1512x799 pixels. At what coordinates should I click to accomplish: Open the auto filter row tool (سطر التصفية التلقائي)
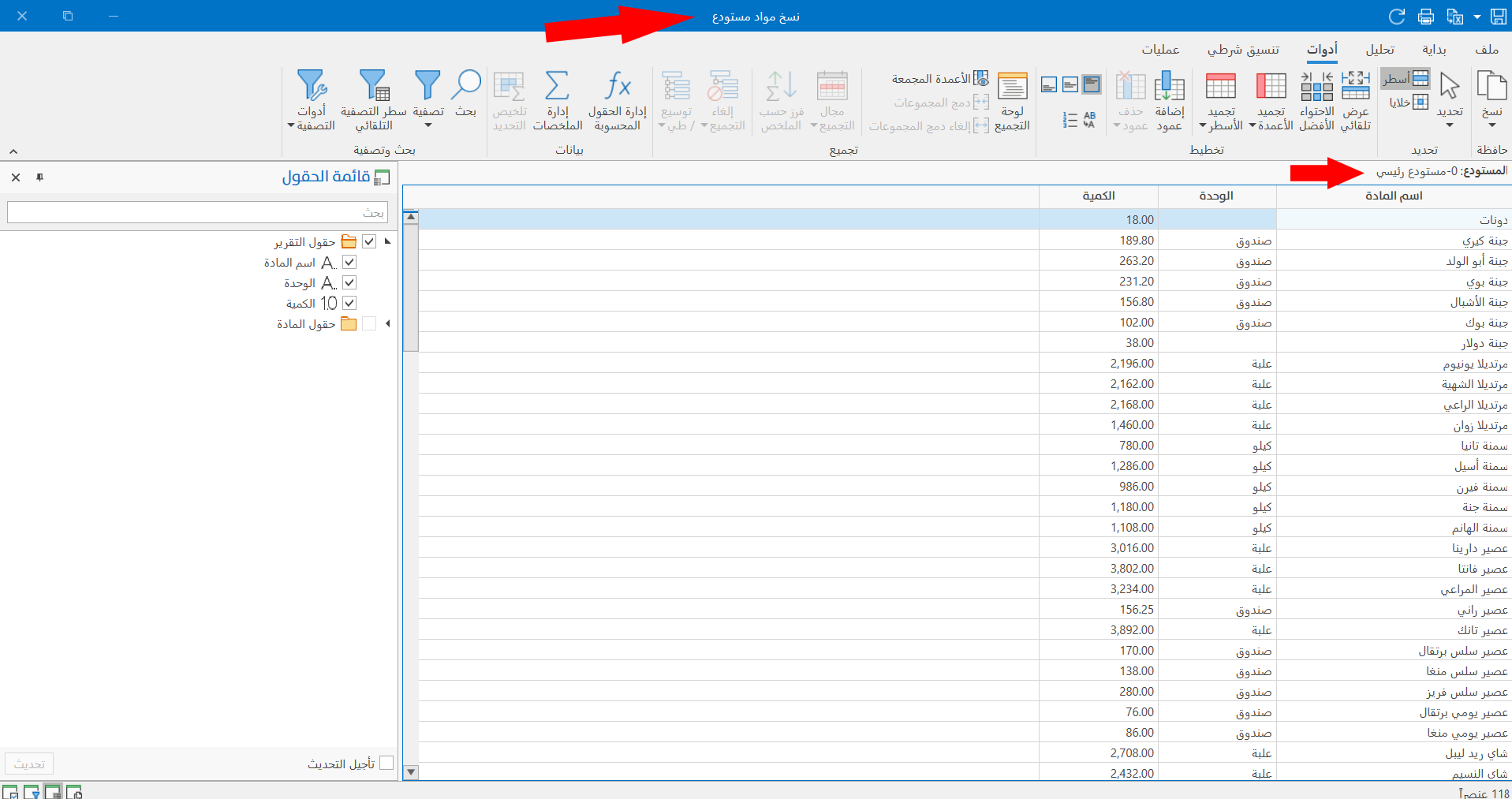tap(374, 99)
